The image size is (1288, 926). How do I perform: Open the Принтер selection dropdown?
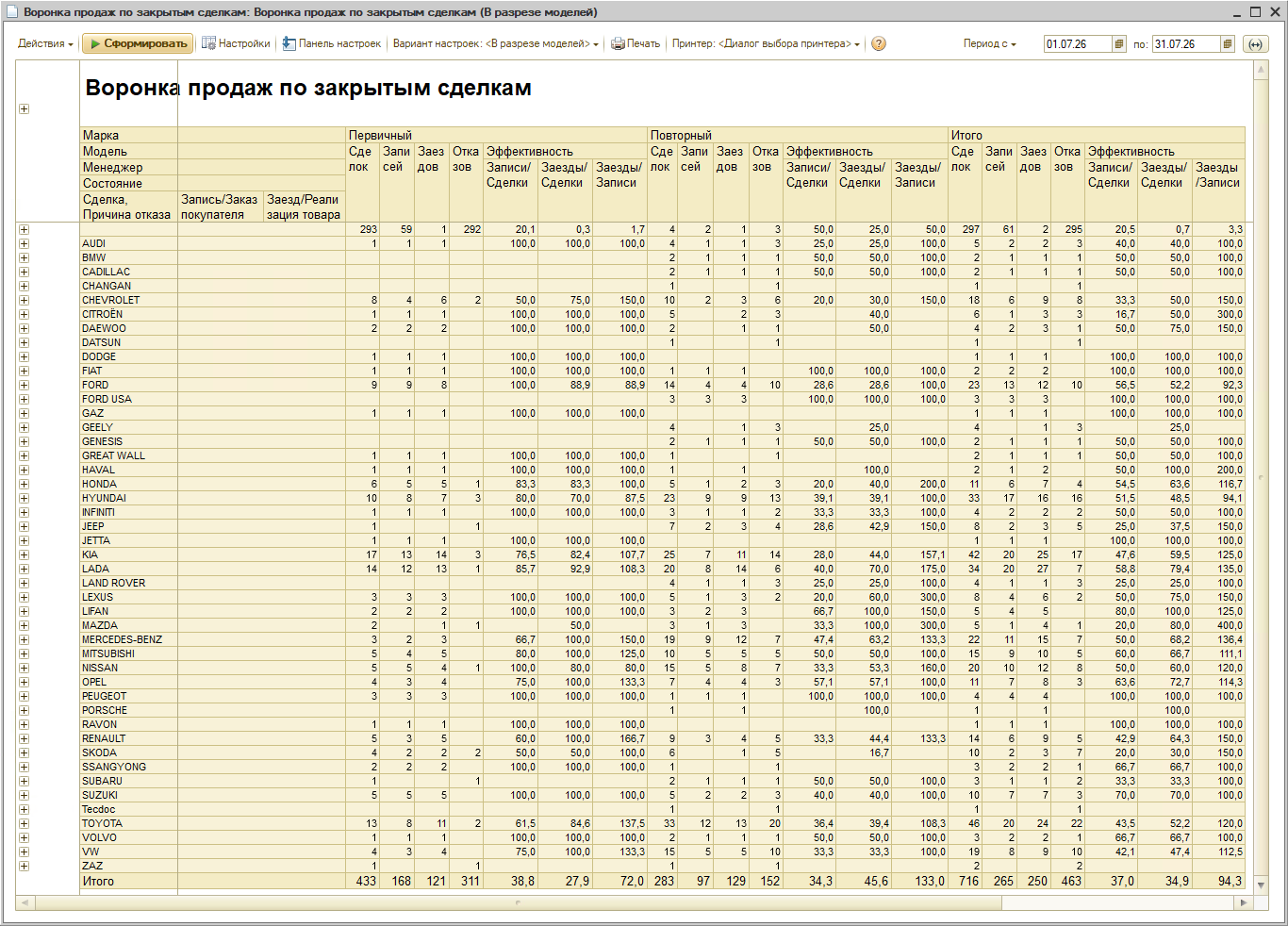coord(766,43)
